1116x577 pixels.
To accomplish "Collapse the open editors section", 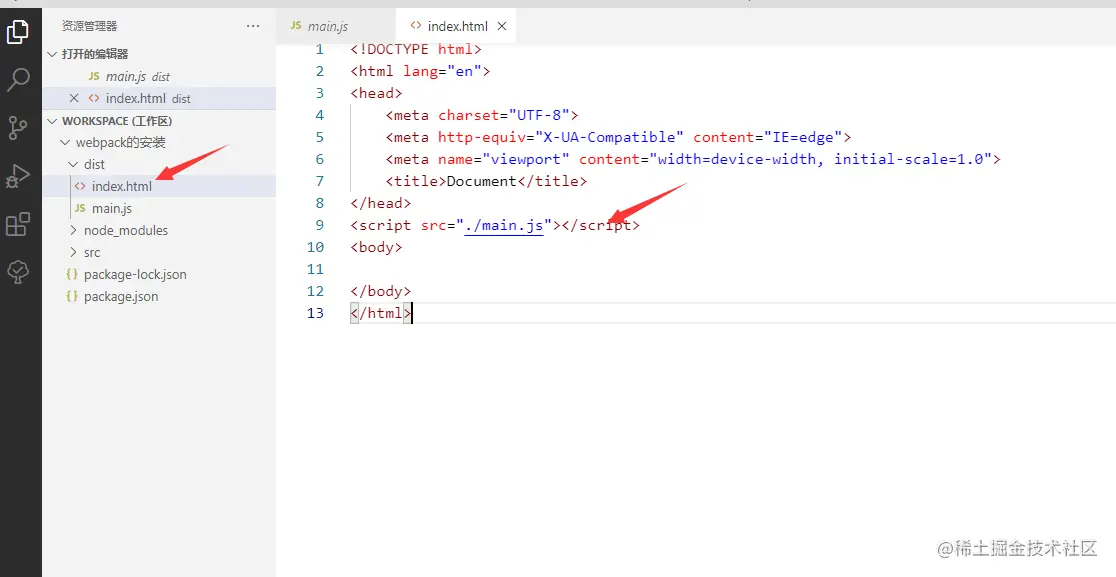I will 51,54.
